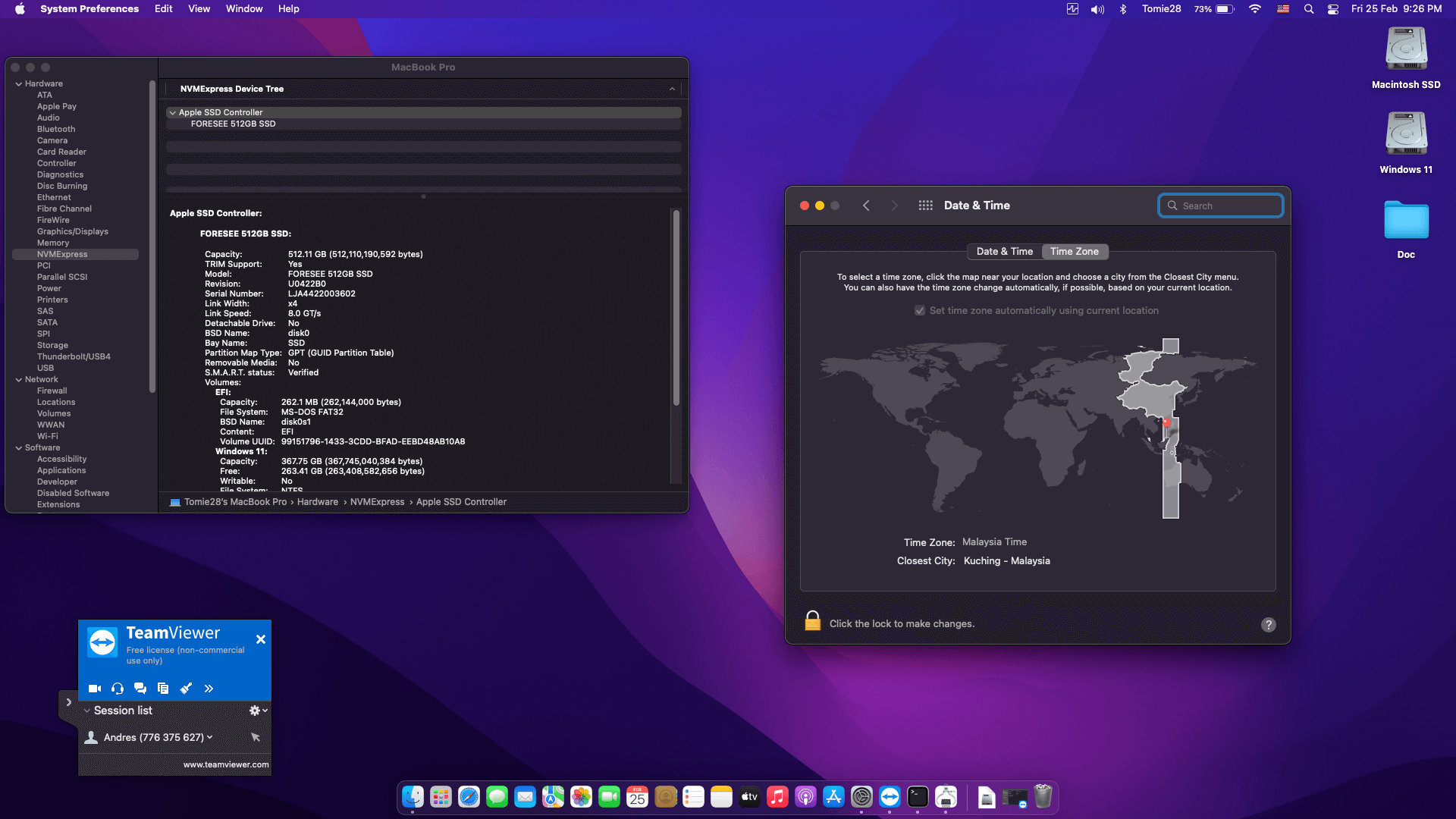
Task: Open the TeamViewer chat icon
Action: [140, 689]
